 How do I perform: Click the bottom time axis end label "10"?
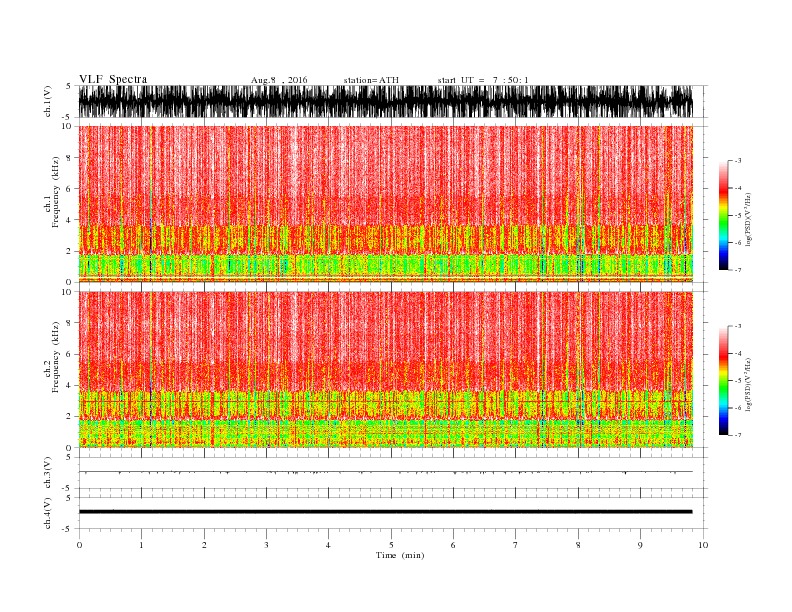pos(703,545)
